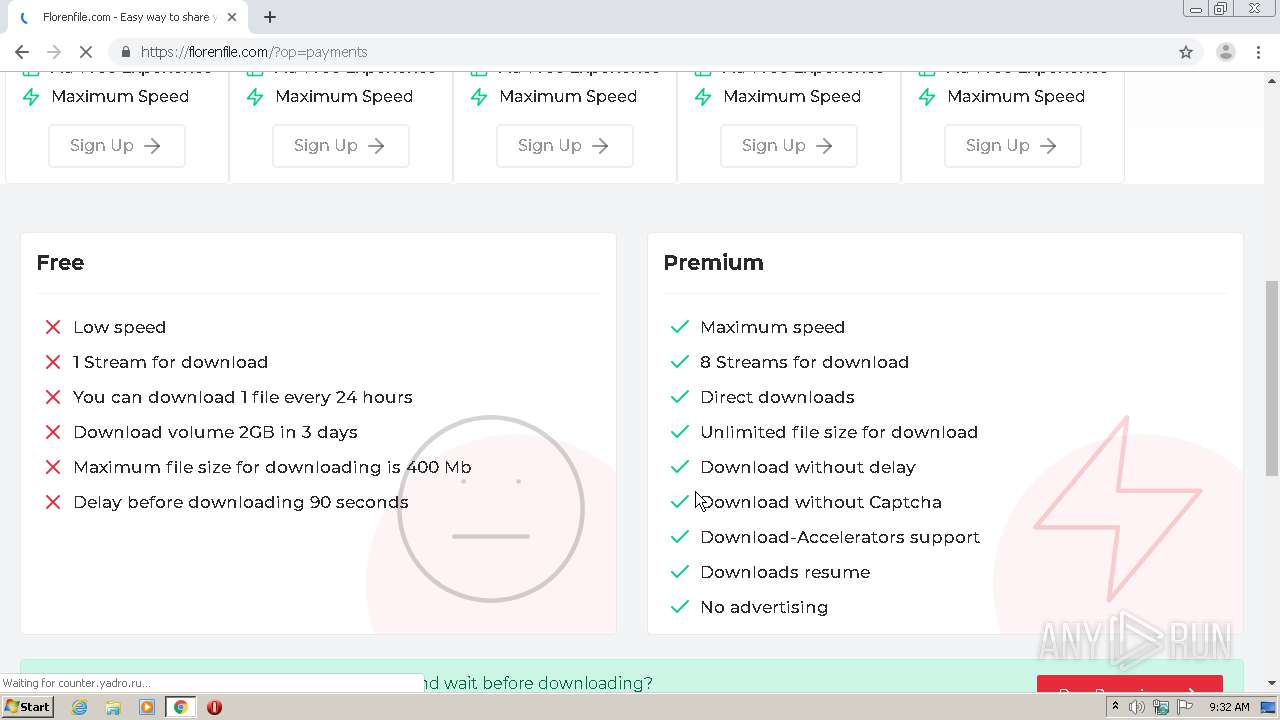Screen dimensions: 1280x720
Task: Click the 'wait before downloading?' banner text
Action: click(537, 683)
